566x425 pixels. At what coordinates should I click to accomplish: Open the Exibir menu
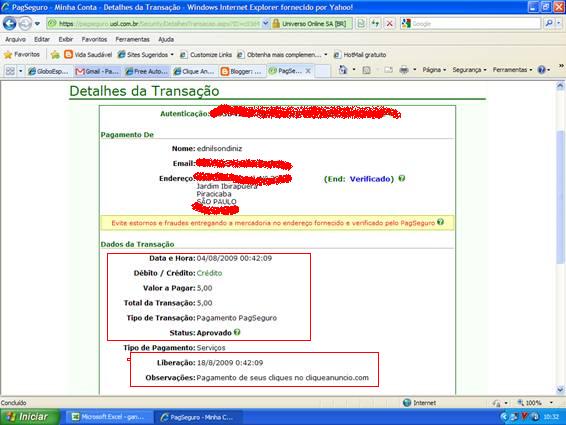(x=66, y=39)
